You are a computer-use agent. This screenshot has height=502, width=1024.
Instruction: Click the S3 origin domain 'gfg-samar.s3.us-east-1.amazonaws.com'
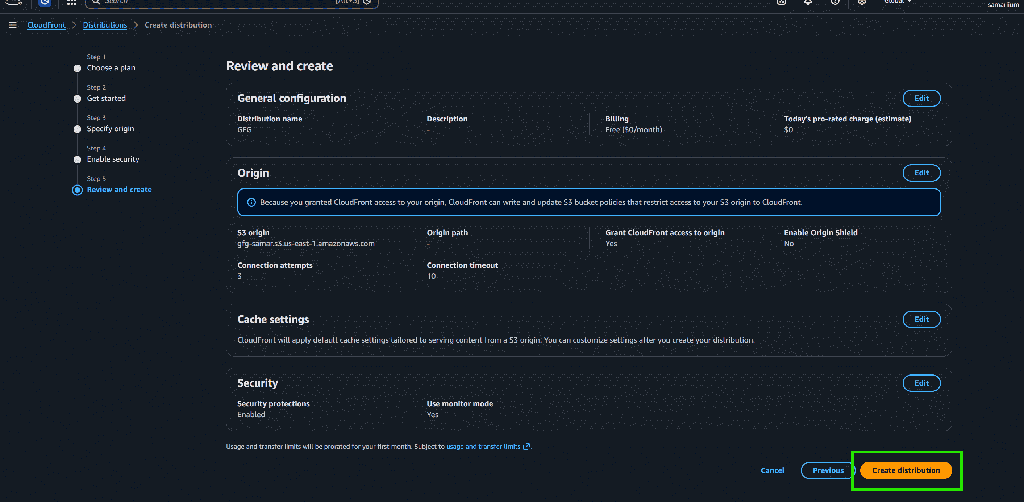pos(305,243)
